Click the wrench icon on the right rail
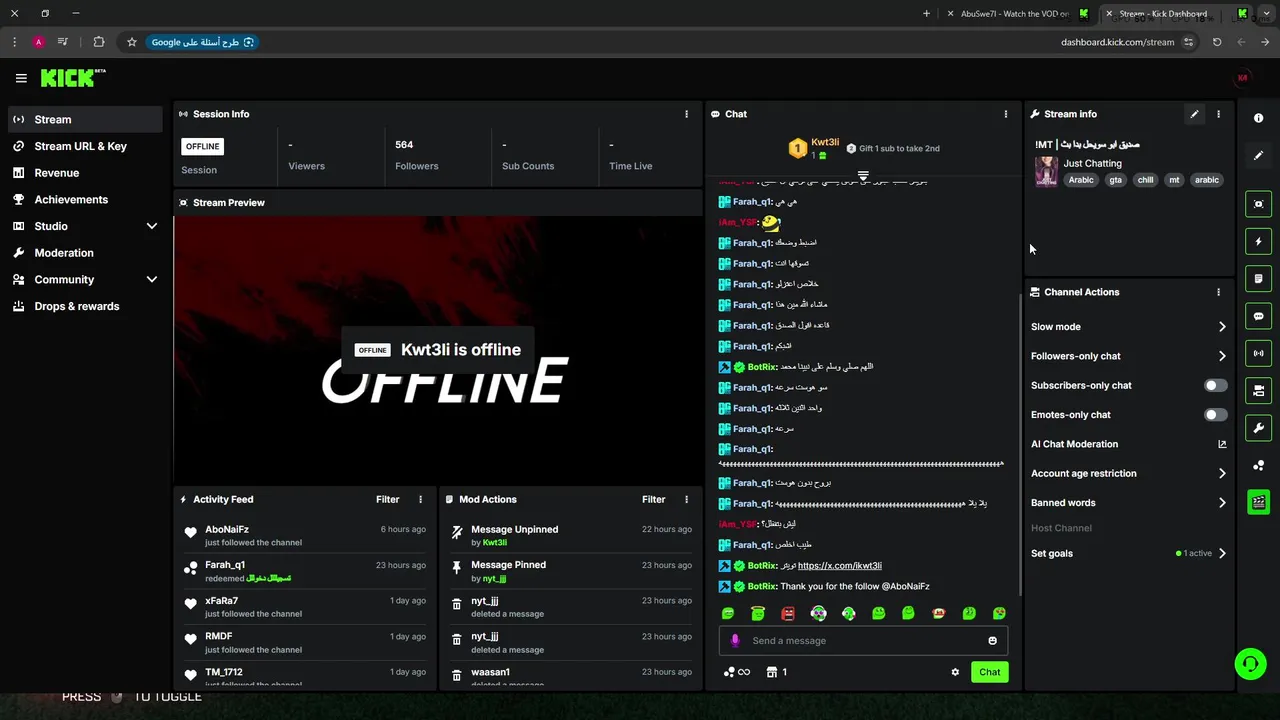Image resolution: width=1280 pixels, height=720 pixels. click(1258, 428)
